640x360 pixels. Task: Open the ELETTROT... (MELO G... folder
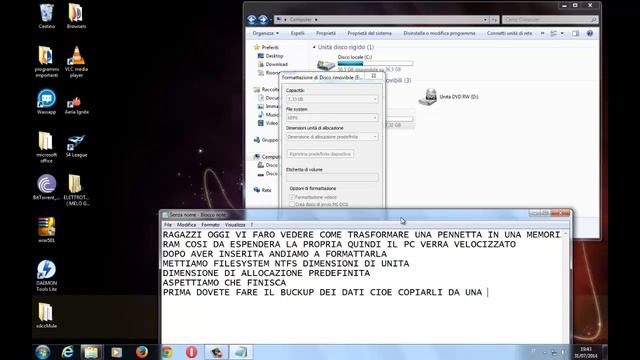click(76, 190)
